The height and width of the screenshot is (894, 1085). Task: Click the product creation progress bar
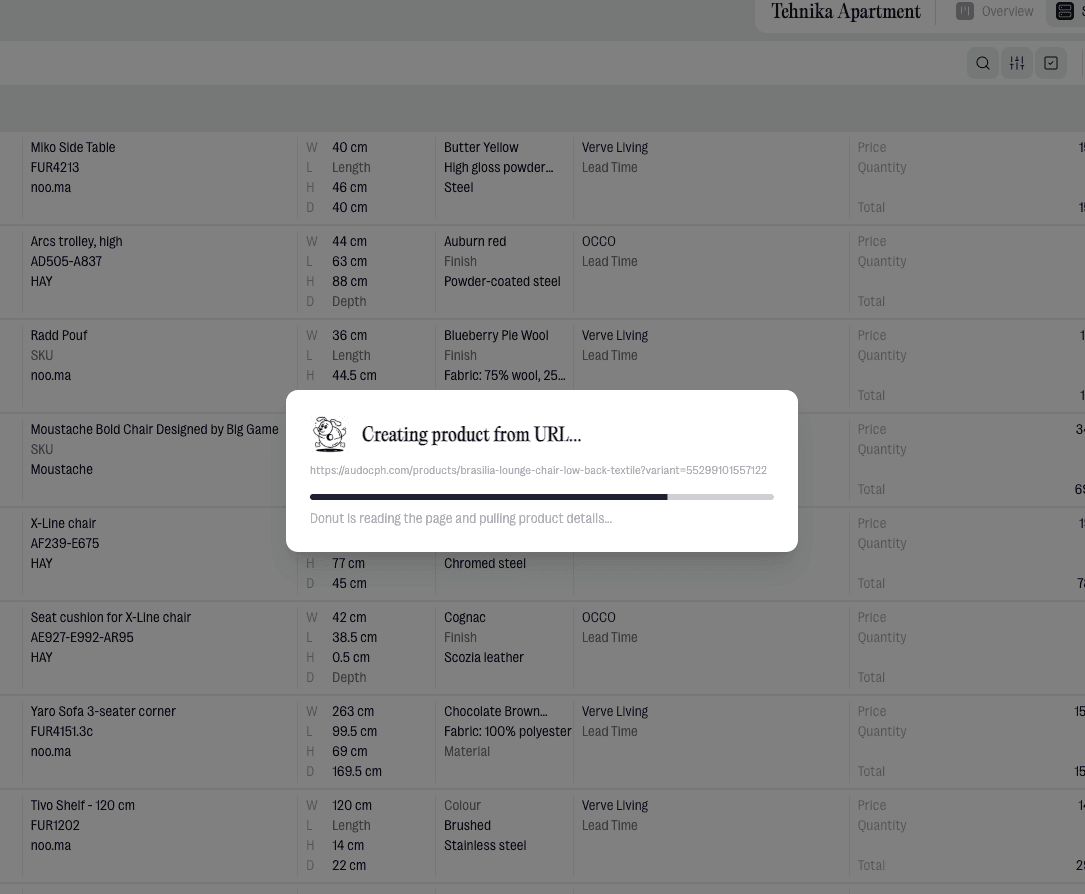(541, 497)
